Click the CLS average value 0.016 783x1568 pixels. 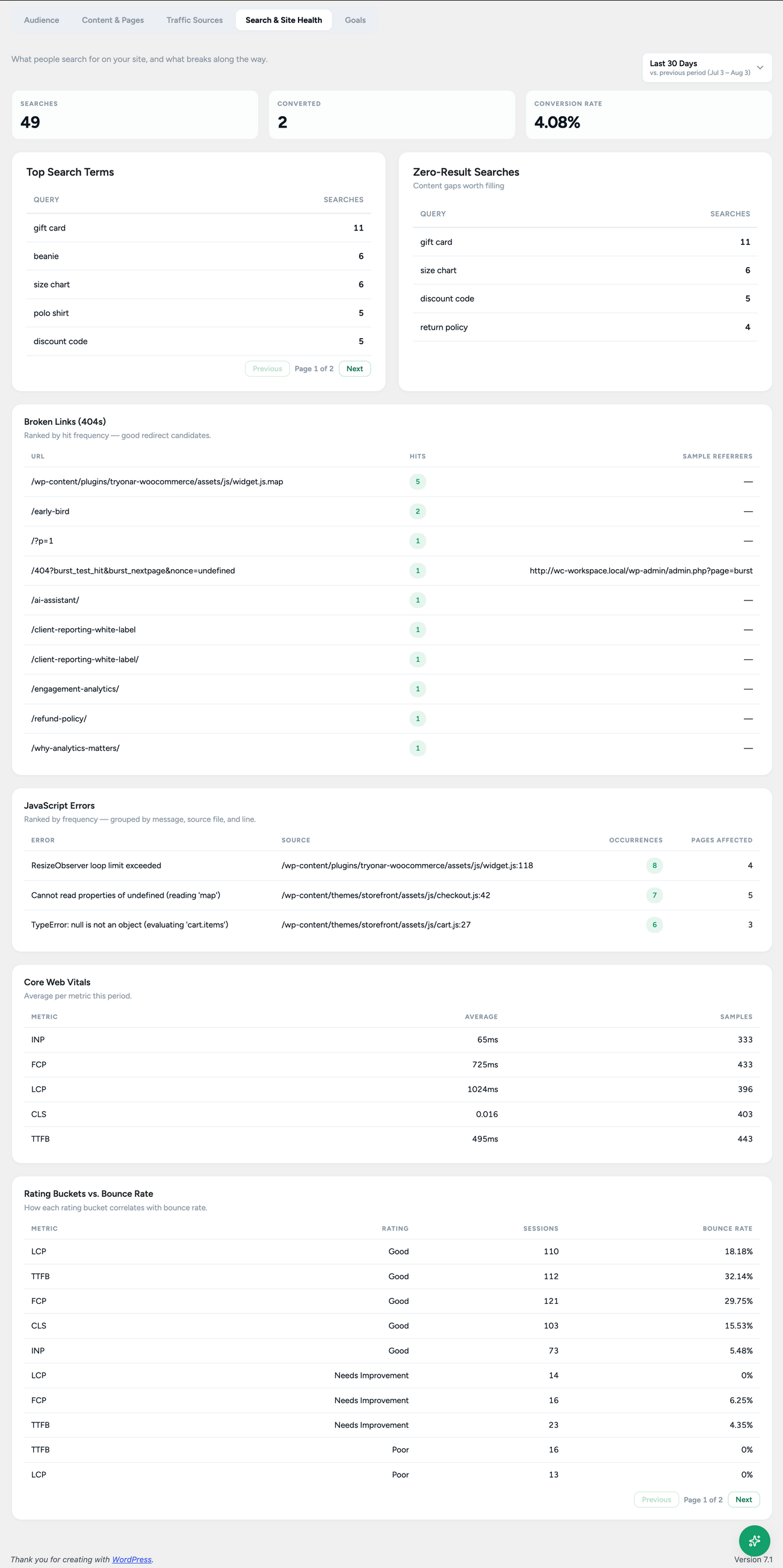487,1114
